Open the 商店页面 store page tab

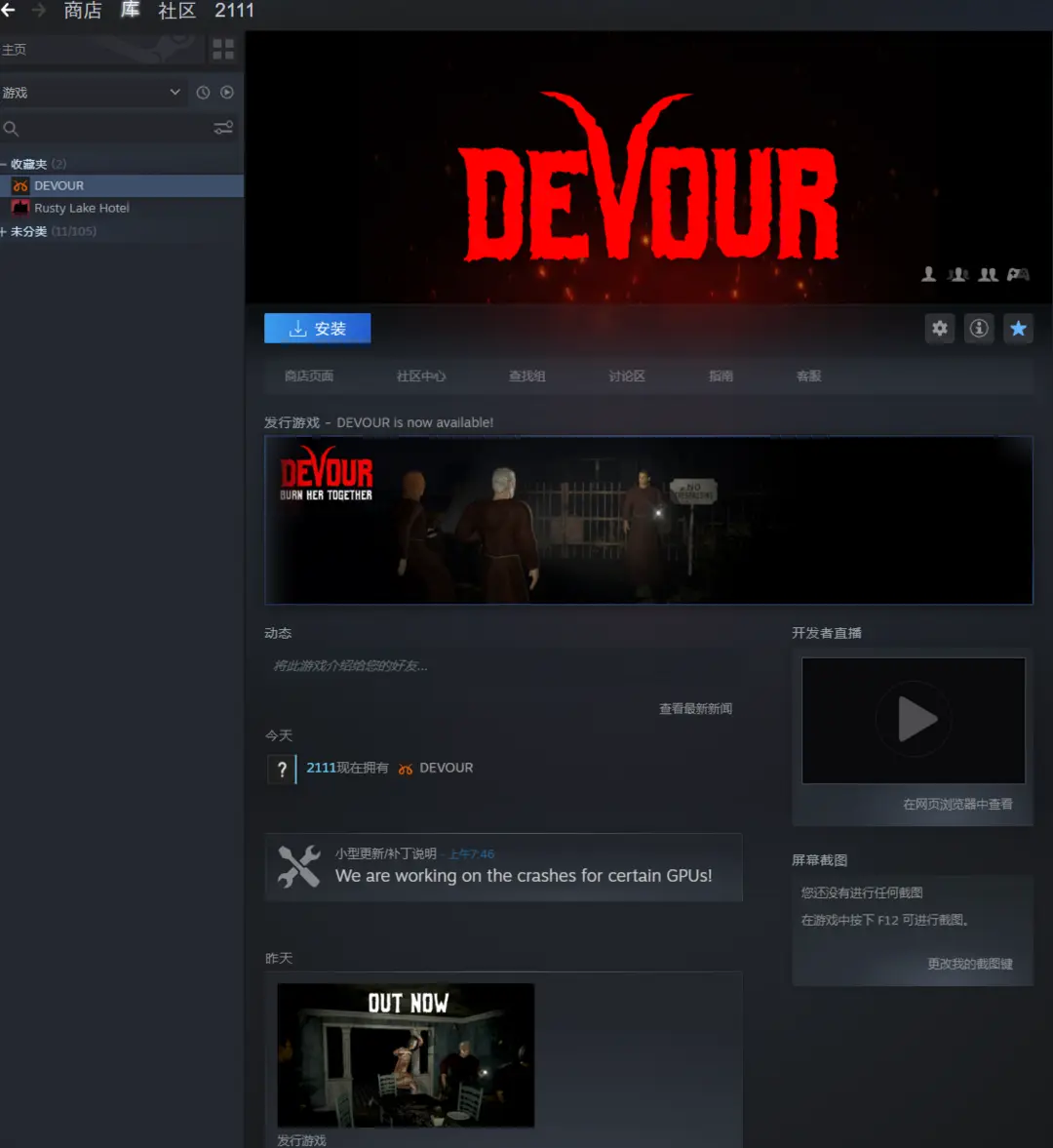click(x=309, y=376)
